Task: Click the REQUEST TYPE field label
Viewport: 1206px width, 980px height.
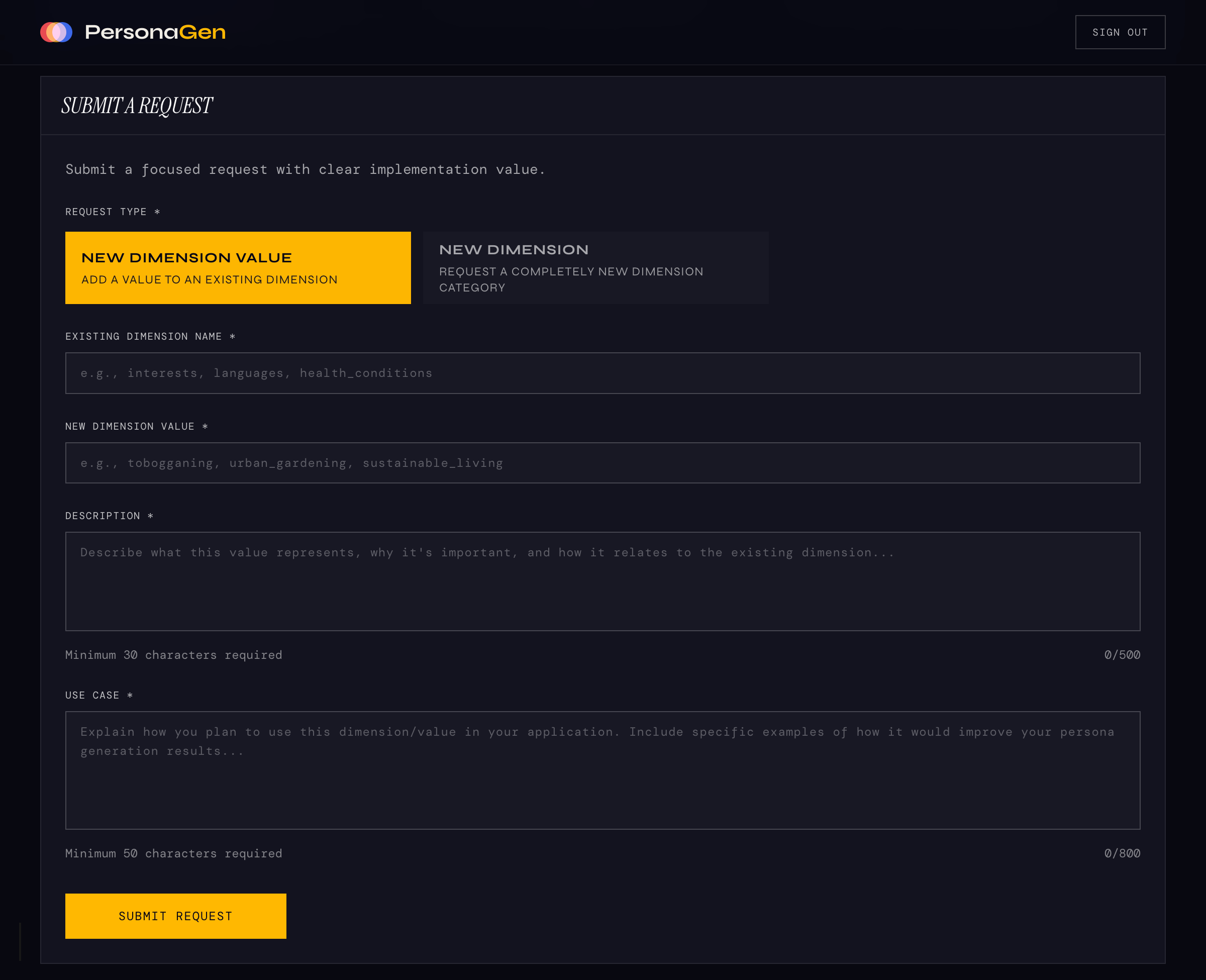Action: [x=112, y=212]
